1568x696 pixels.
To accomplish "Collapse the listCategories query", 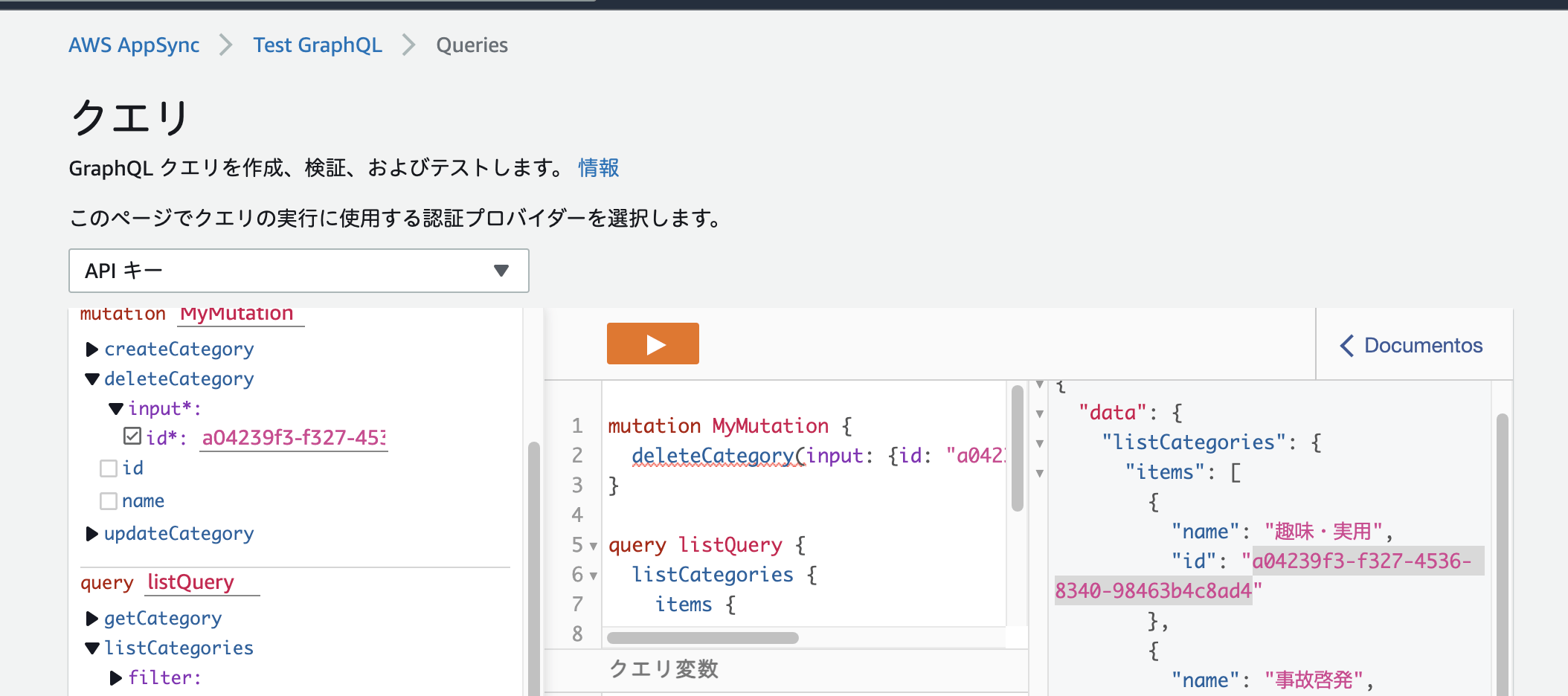I will [x=92, y=648].
